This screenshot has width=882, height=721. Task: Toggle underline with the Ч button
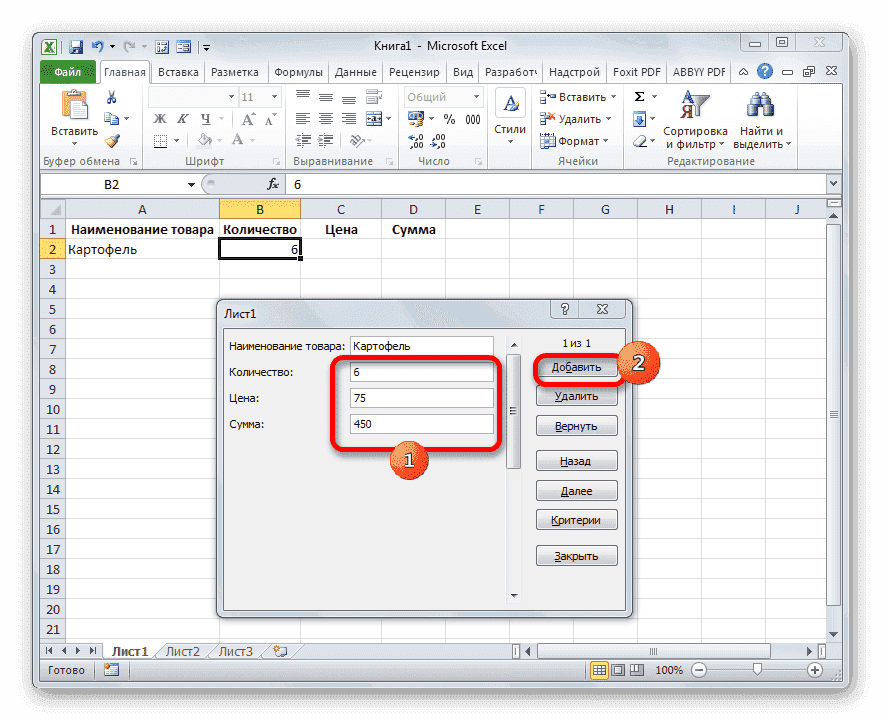pos(206,118)
